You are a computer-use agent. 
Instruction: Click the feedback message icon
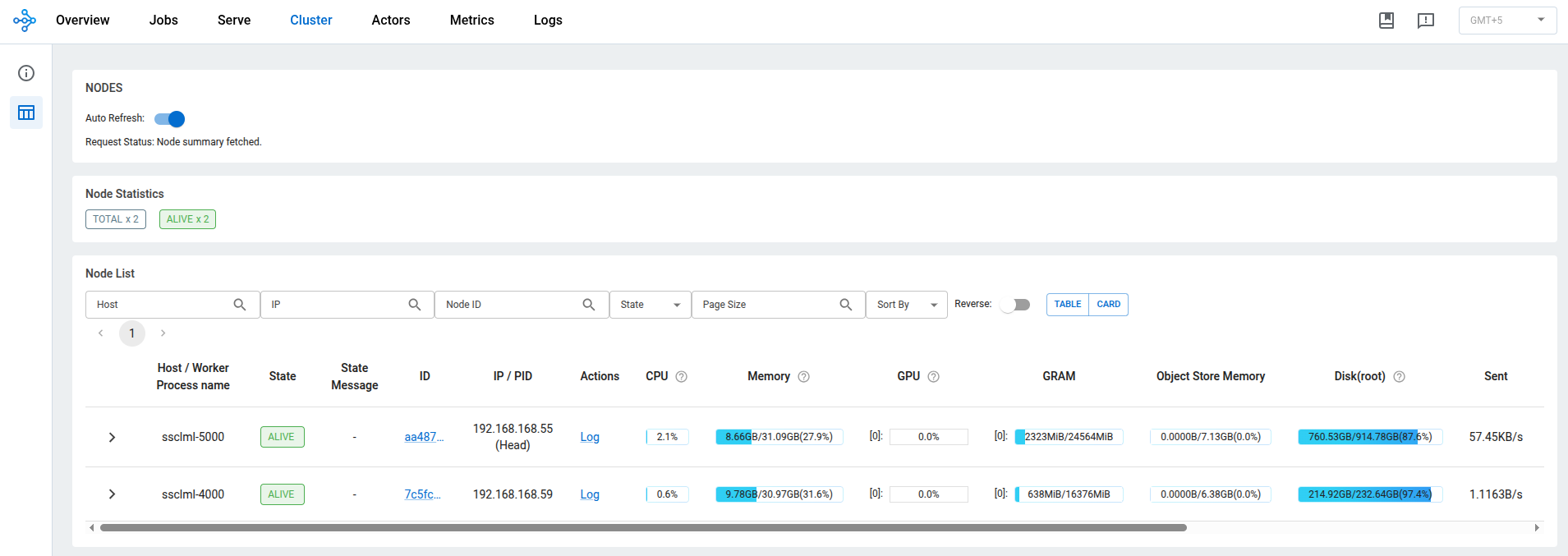pos(1426,21)
